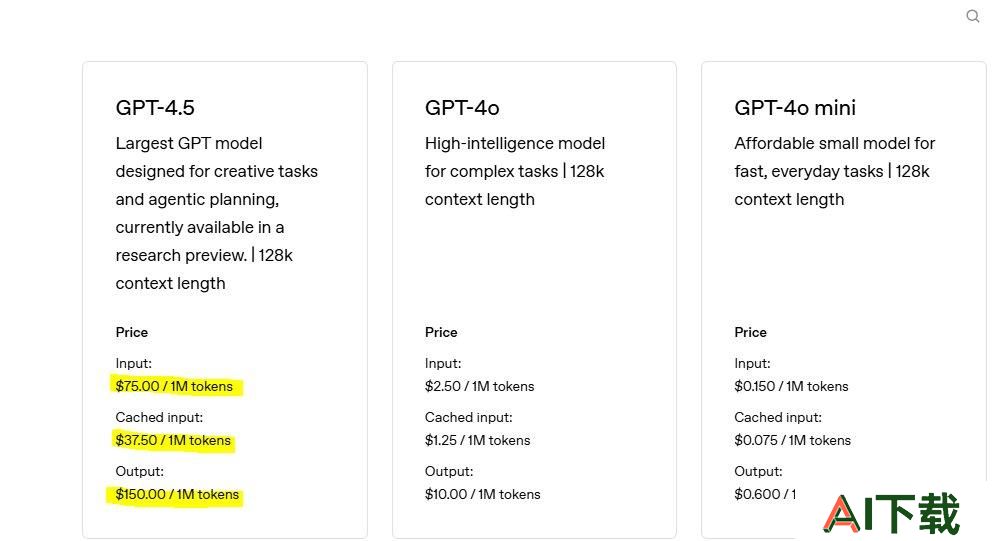Click highlighted $37.50 / 1M tokens cached price
The image size is (995, 541).
pos(173,440)
